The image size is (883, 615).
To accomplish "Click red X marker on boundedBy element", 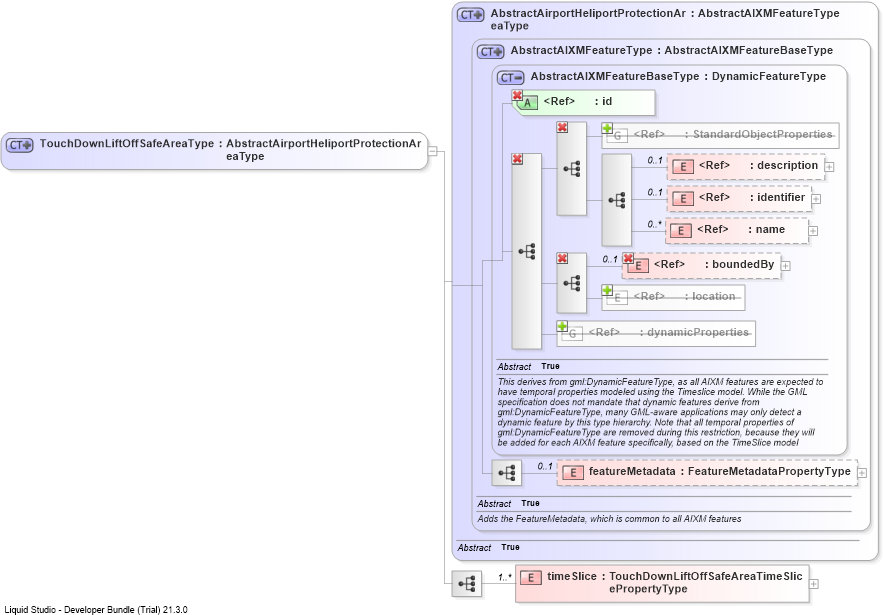I will [x=628, y=258].
